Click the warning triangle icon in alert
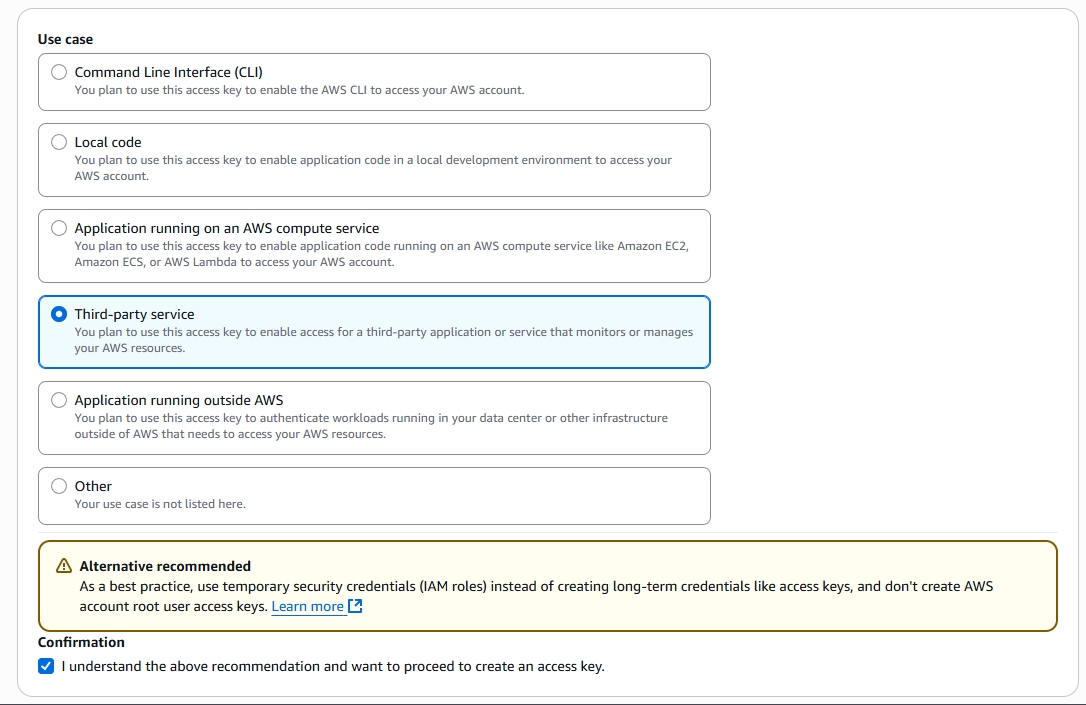 (64, 566)
